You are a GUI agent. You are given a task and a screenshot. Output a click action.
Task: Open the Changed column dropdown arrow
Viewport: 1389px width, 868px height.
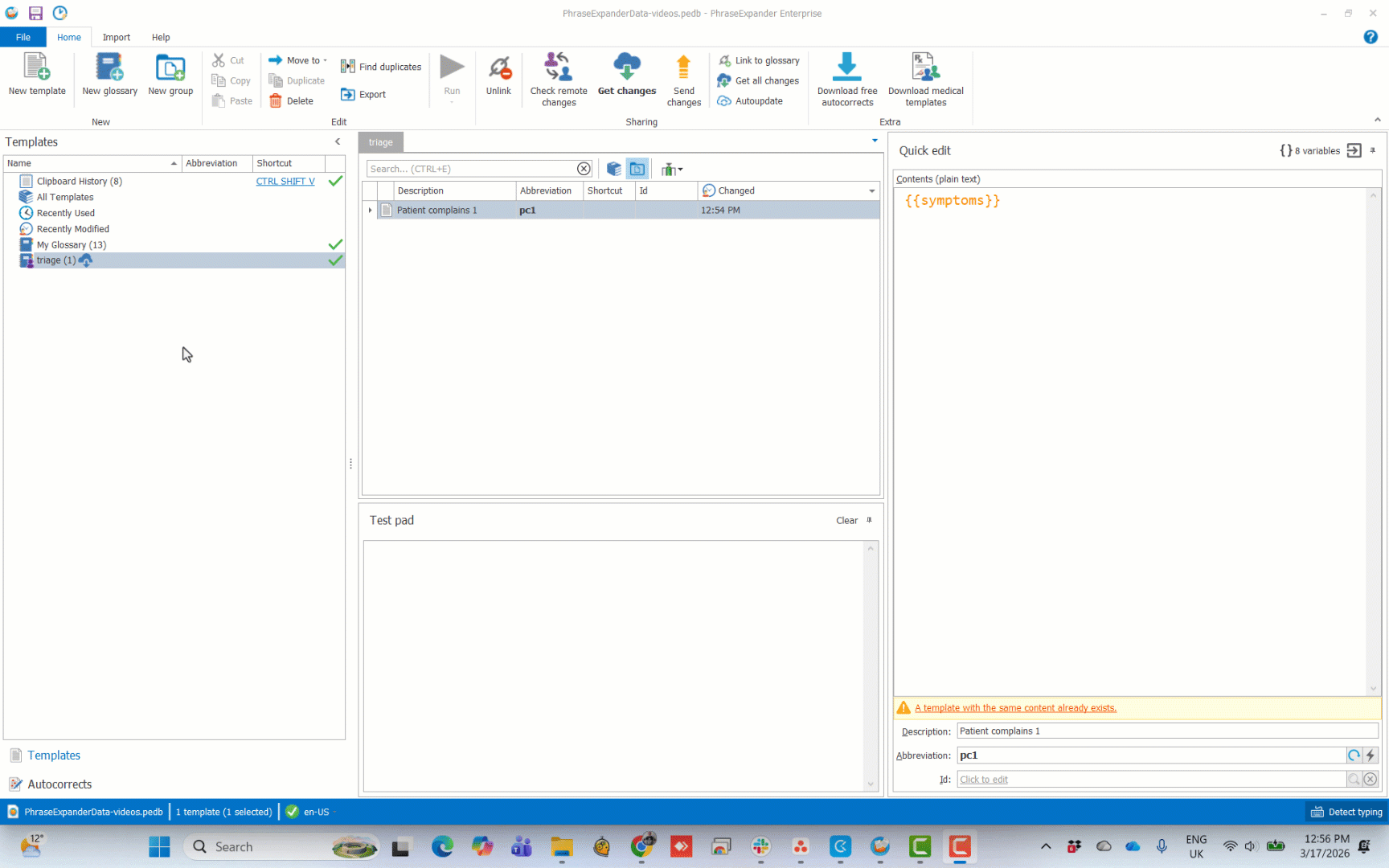(x=872, y=191)
